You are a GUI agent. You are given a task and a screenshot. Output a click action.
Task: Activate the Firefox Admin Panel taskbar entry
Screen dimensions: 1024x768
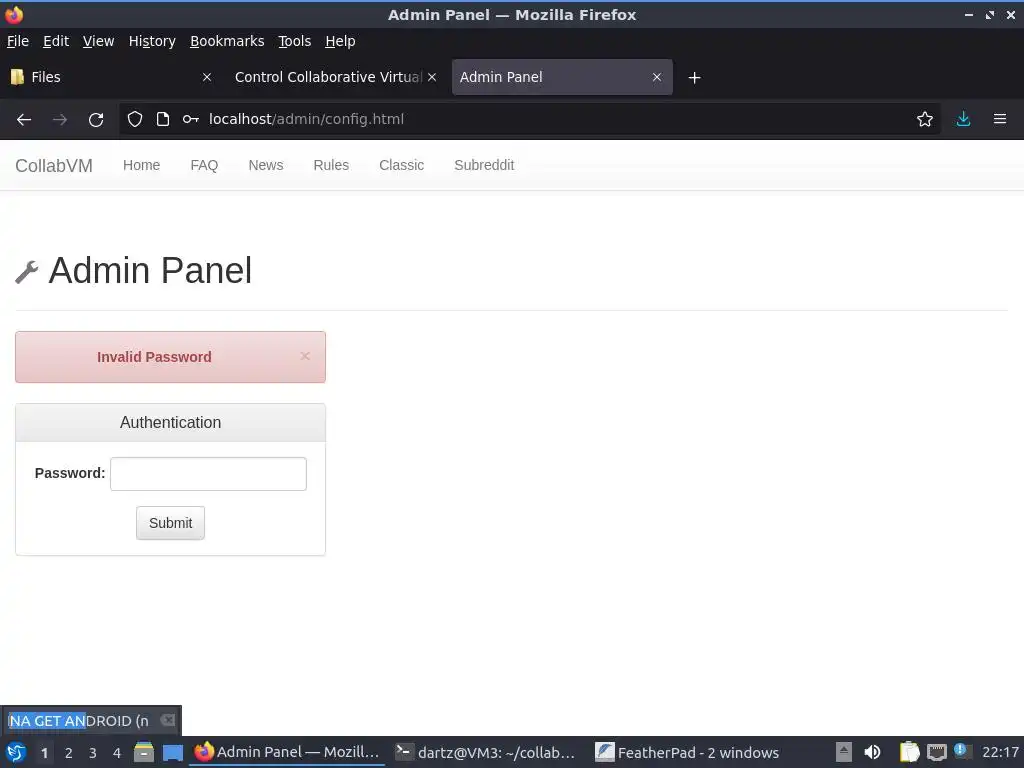287,752
